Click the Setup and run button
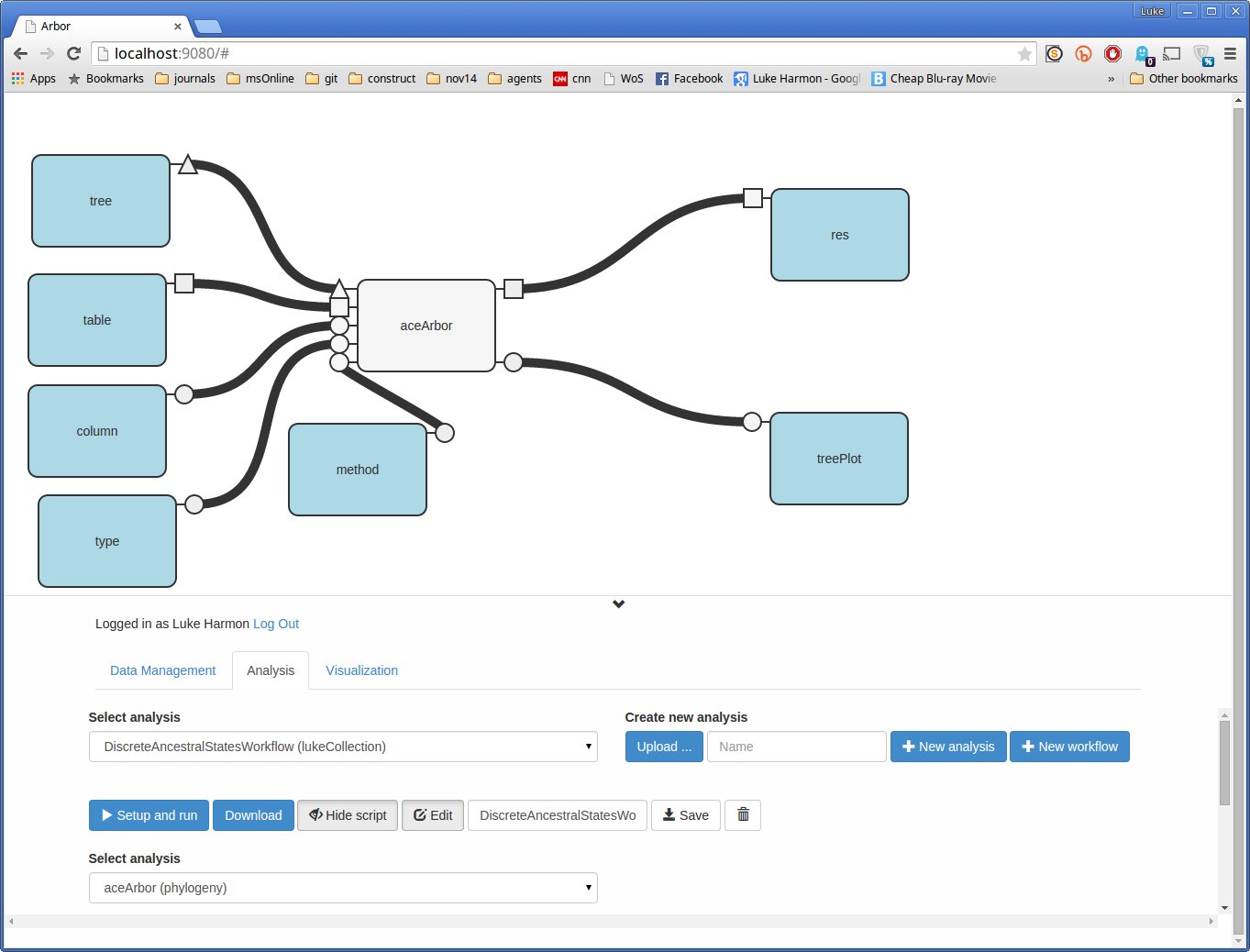This screenshot has height=952, width=1250. coord(149,815)
